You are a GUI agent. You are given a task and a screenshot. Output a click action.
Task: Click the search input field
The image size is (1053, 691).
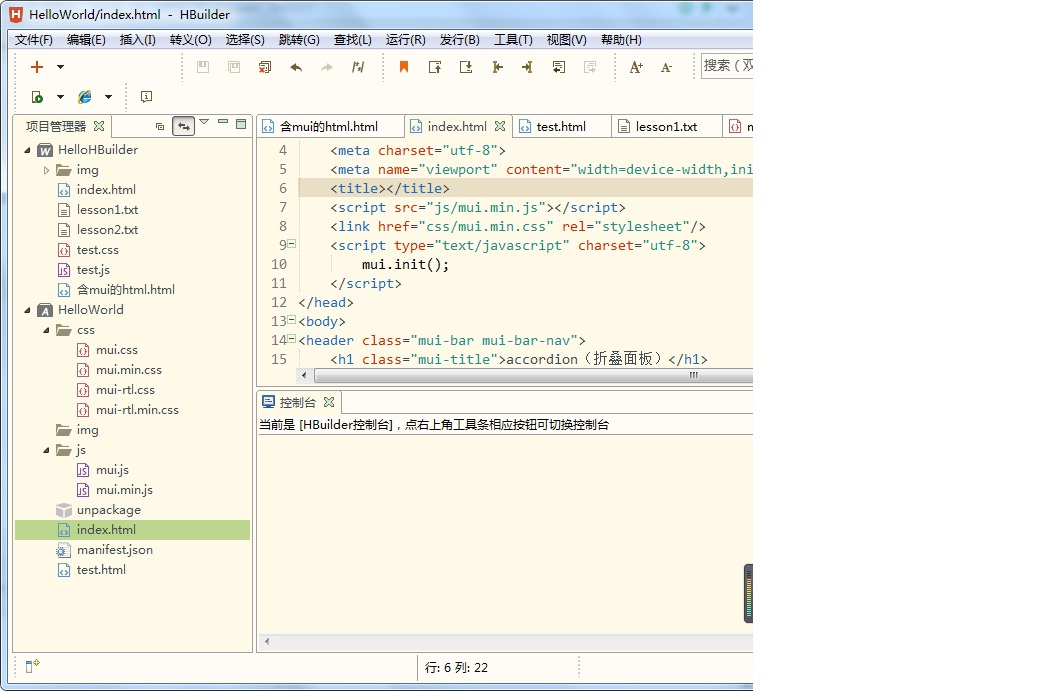tap(727, 66)
